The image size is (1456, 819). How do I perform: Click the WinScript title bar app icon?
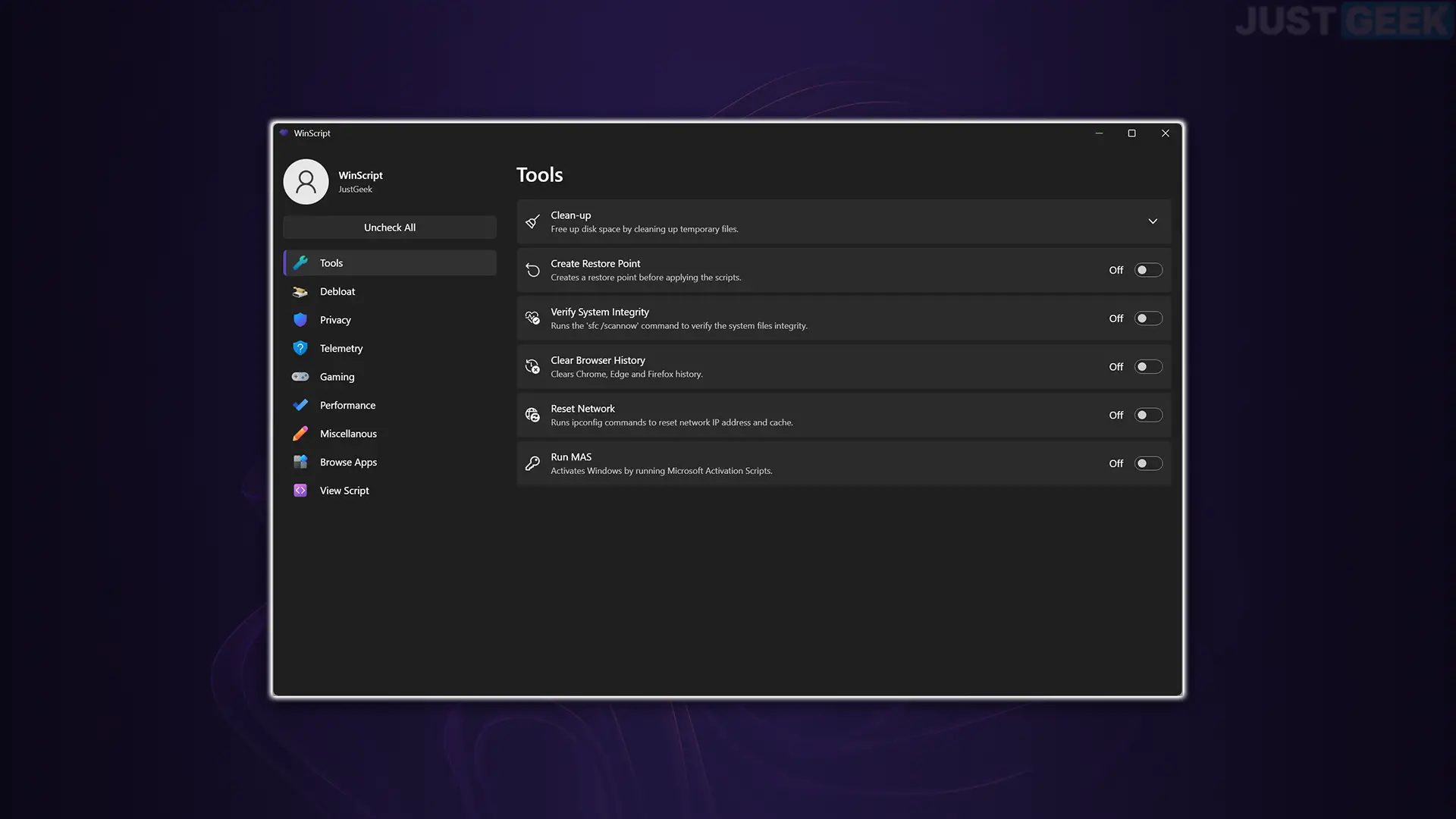pyautogui.click(x=284, y=133)
